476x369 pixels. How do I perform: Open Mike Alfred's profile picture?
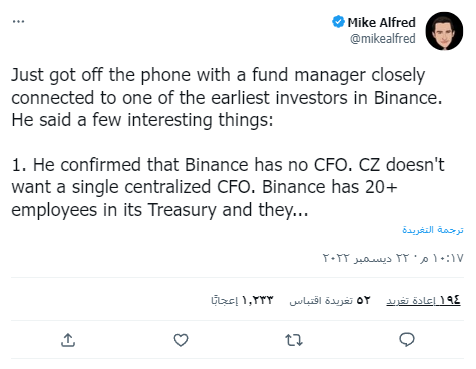coord(444,31)
